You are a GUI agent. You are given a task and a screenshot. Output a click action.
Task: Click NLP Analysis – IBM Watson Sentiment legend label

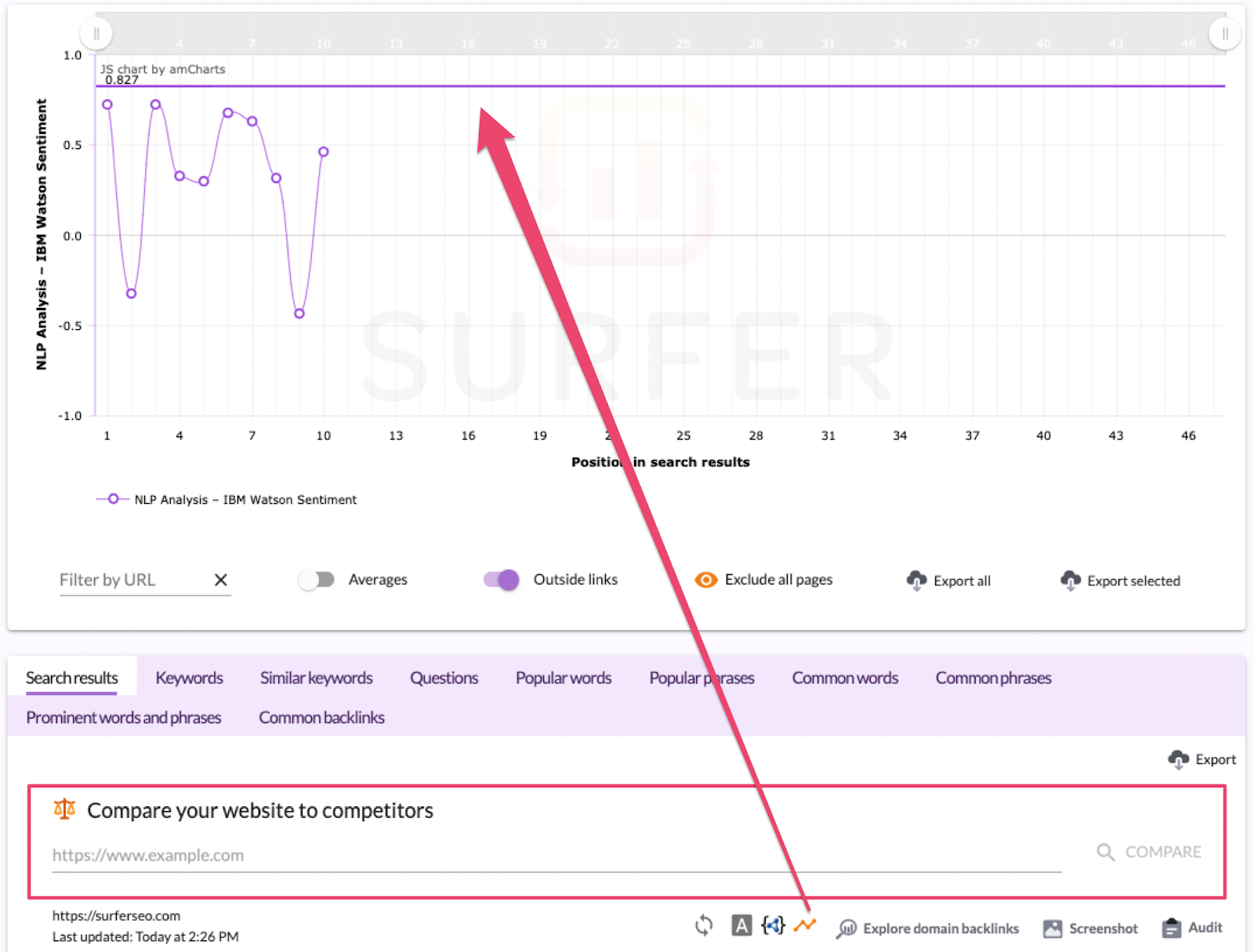tap(245, 500)
